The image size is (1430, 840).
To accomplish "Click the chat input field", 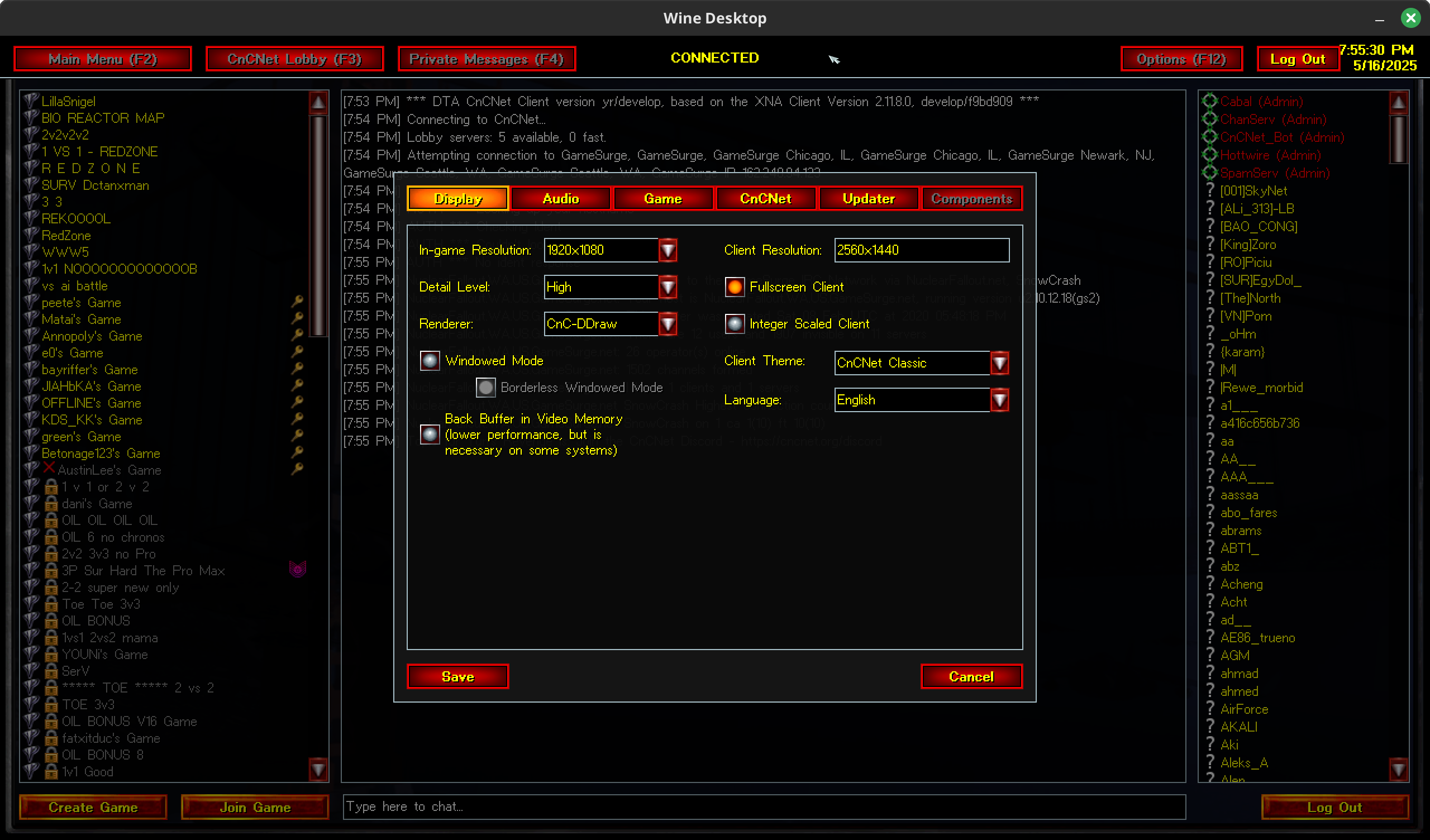I will click(763, 806).
